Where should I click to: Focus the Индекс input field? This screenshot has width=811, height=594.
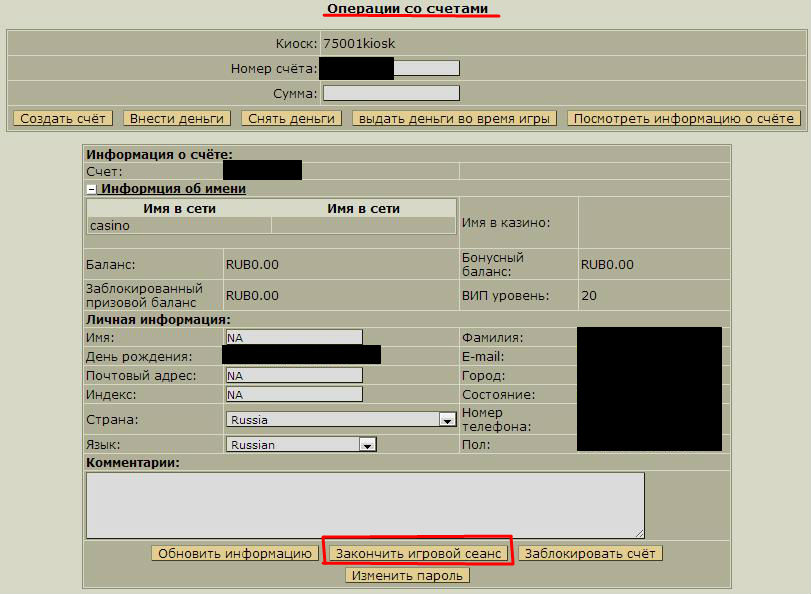(x=294, y=394)
